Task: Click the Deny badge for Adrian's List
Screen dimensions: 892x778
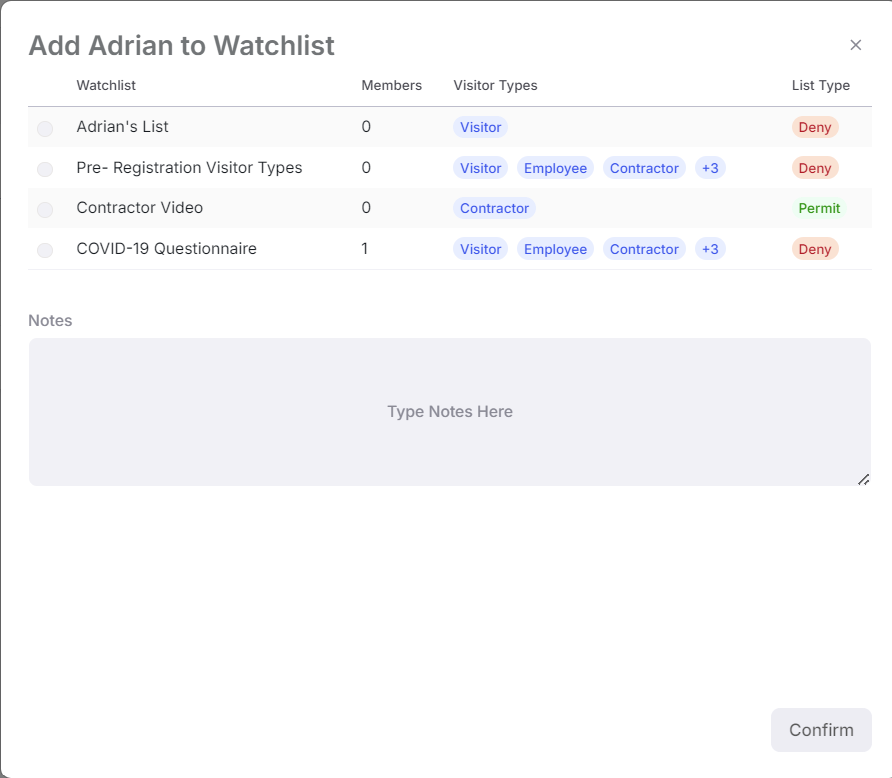Action: pyautogui.click(x=815, y=127)
